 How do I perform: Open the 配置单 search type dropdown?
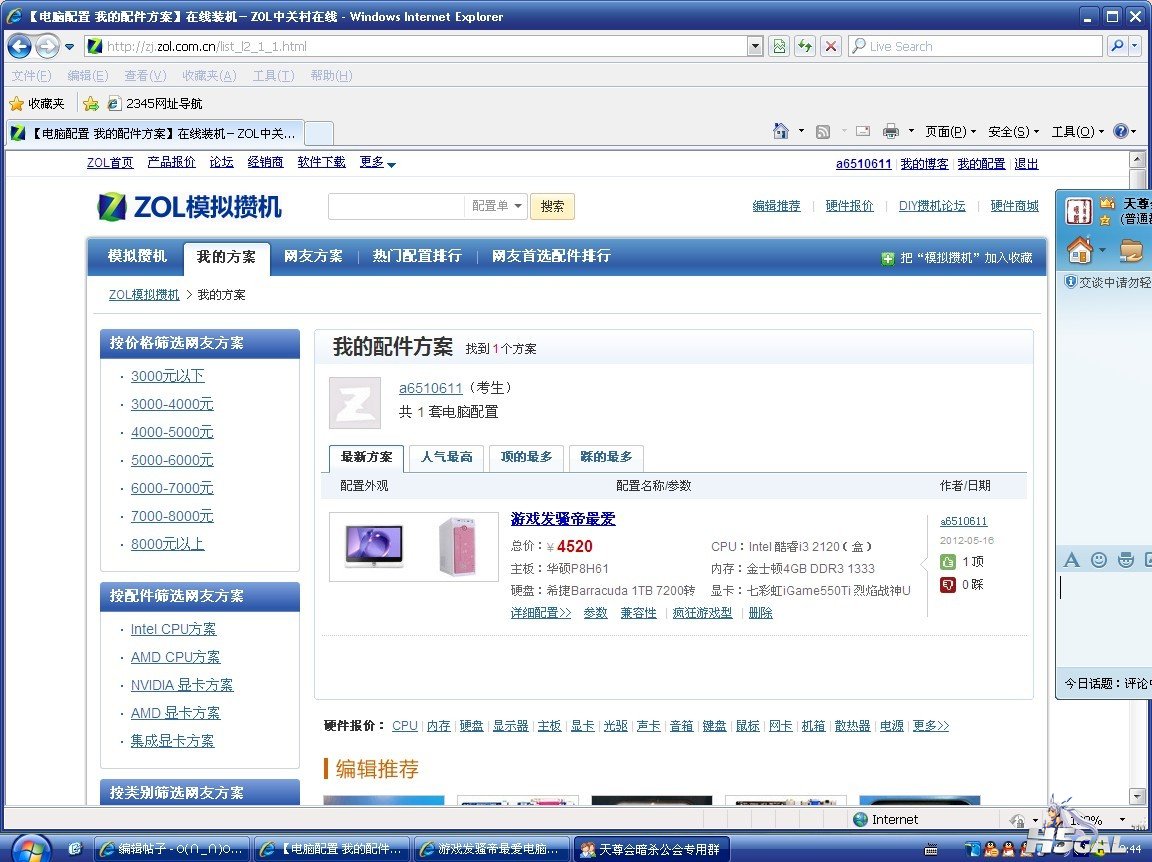click(496, 206)
